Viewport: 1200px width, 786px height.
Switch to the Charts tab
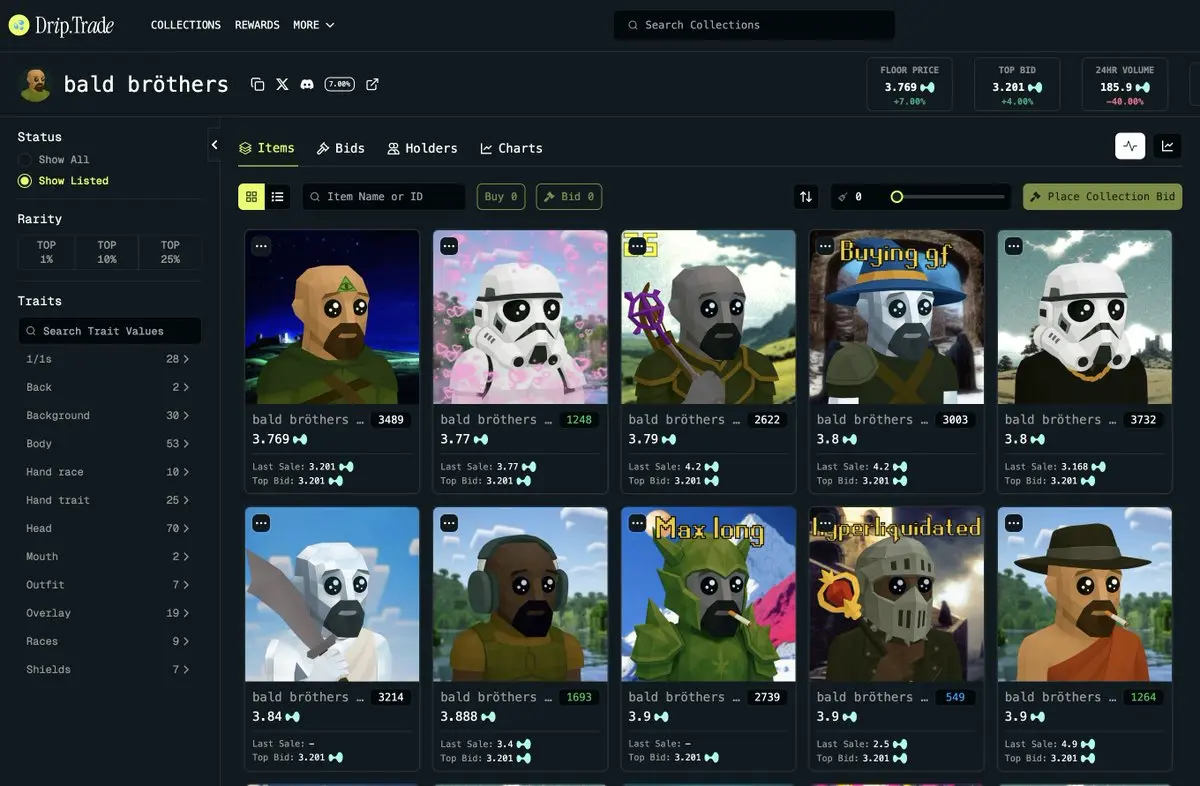point(511,148)
